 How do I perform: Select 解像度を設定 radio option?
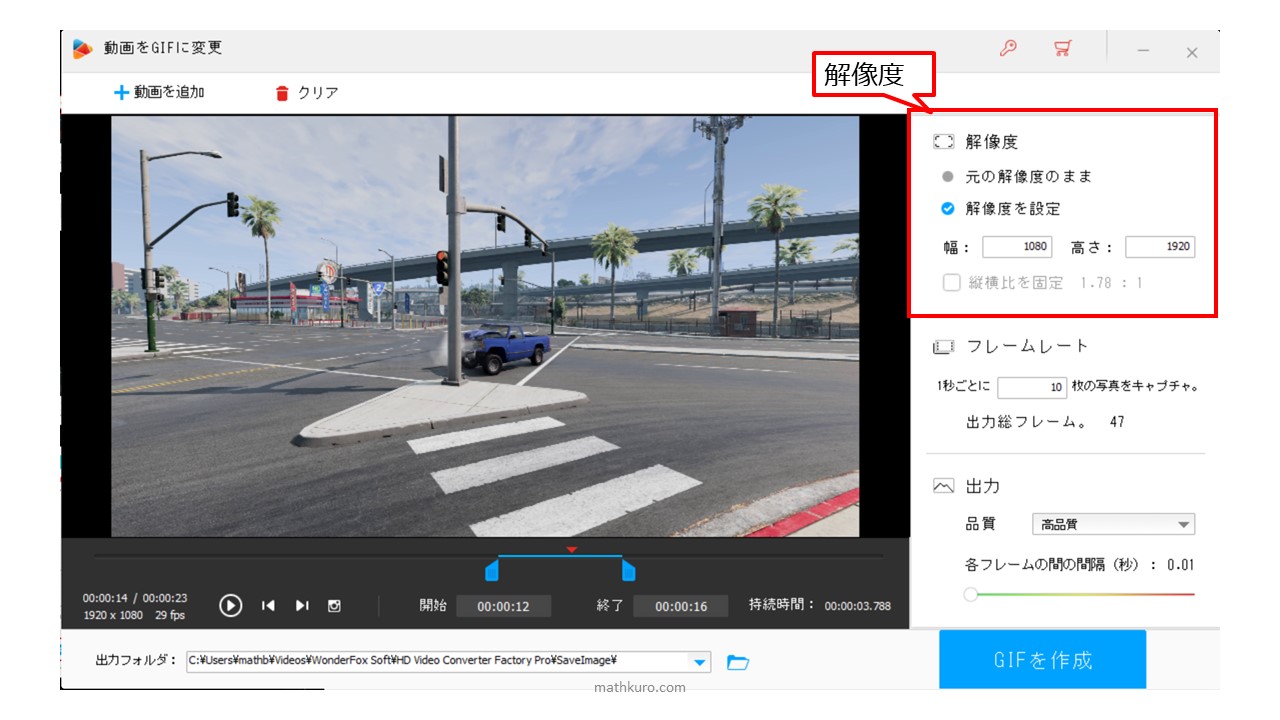click(x=1001, y=209)
